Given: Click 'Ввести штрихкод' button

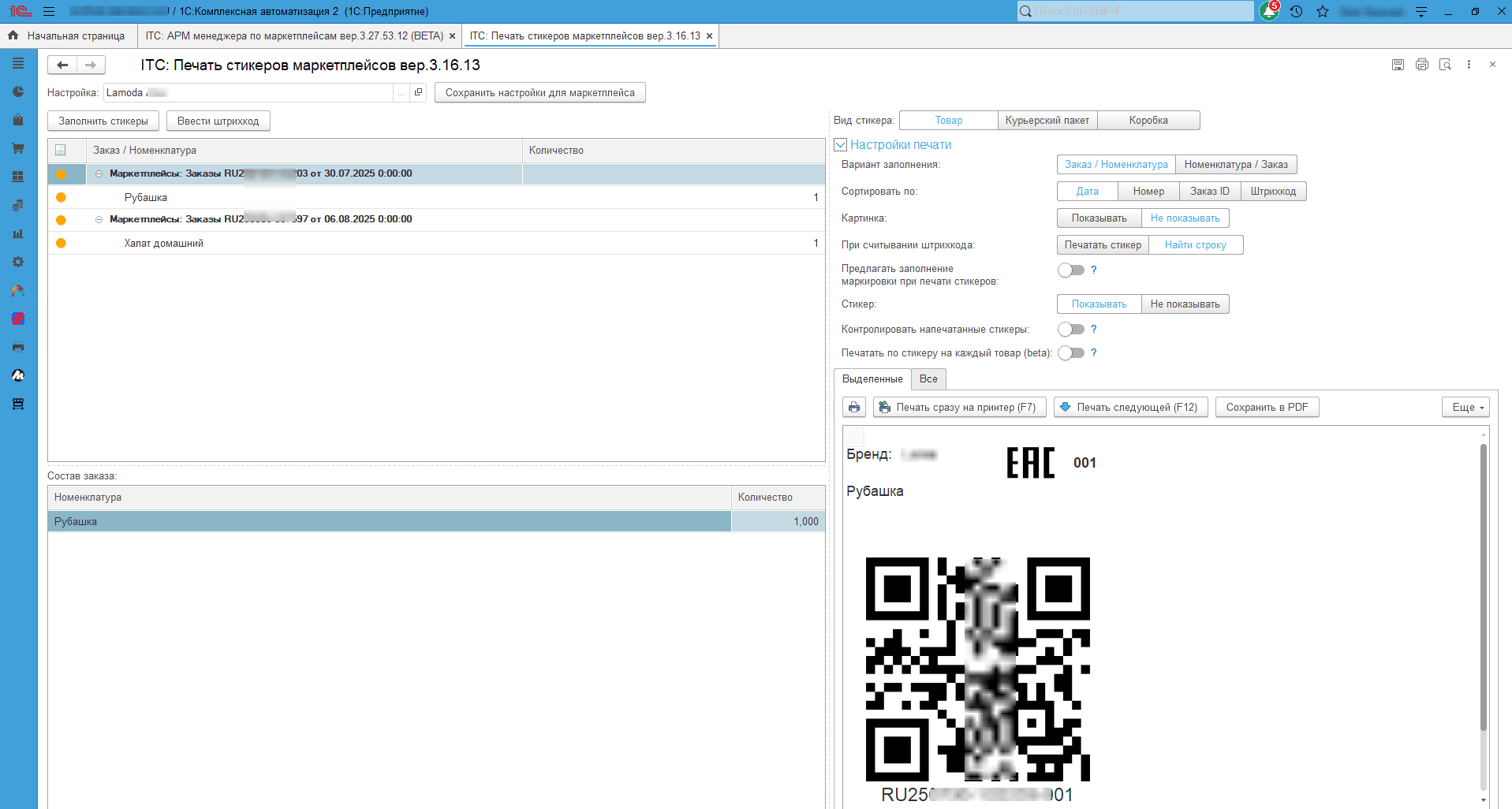Looking at the screenshot, I should click(x=218, y=121).
